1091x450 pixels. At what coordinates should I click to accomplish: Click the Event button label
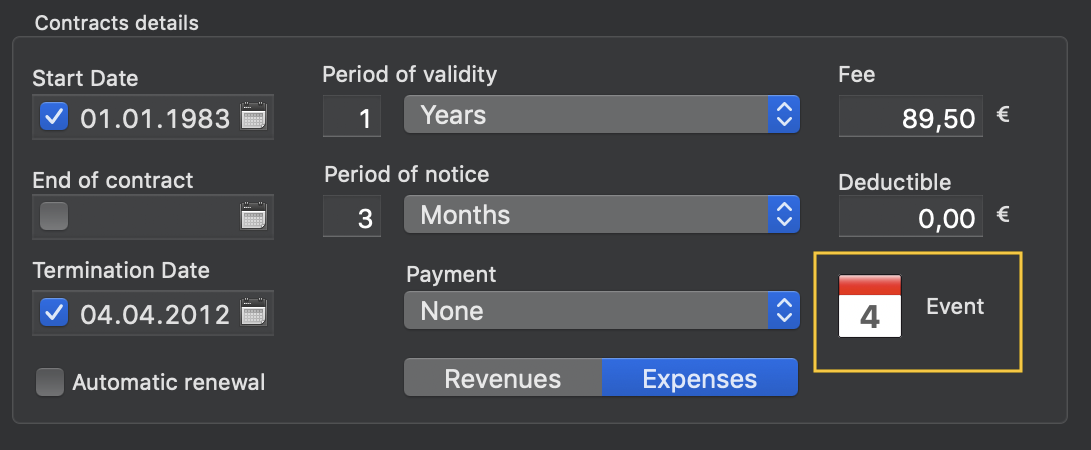[955, 306]
